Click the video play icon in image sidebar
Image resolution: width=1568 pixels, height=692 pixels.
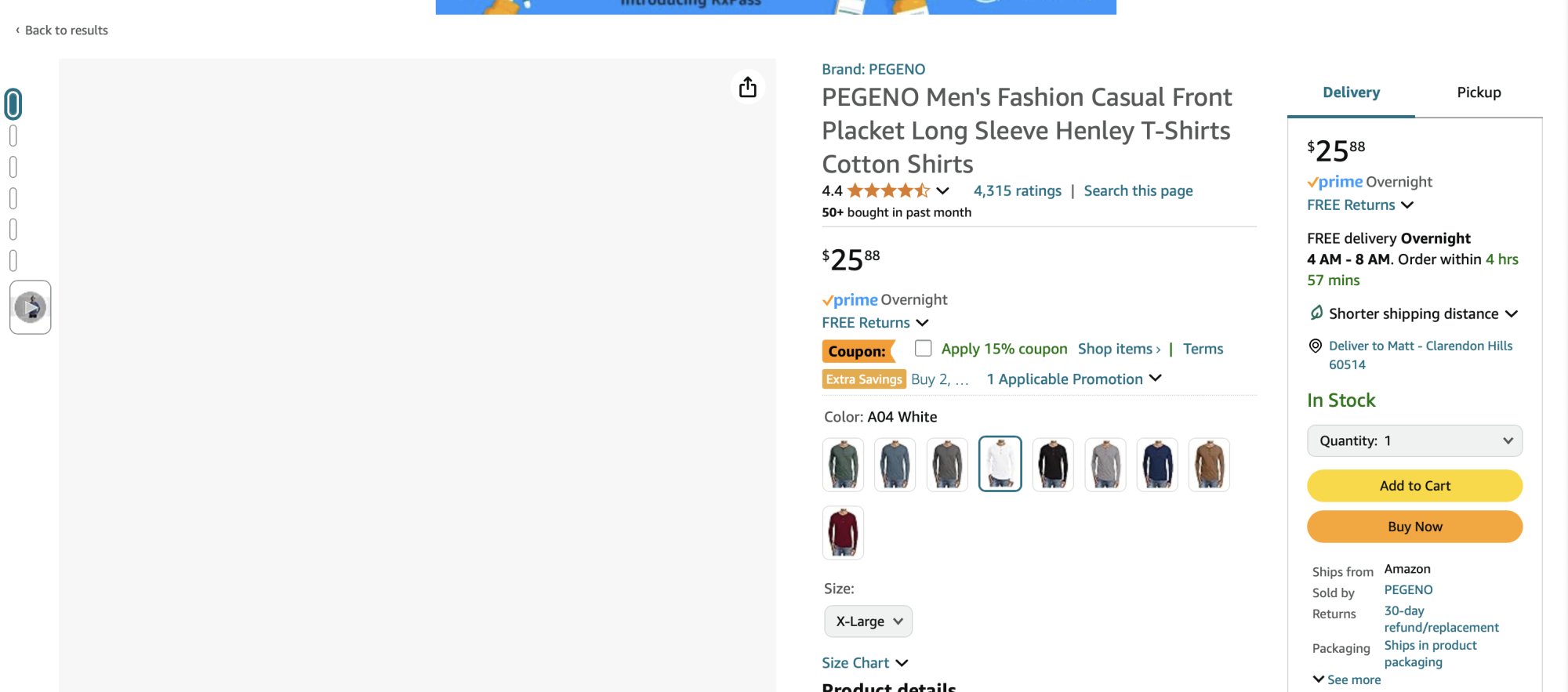tap(30, 306)
